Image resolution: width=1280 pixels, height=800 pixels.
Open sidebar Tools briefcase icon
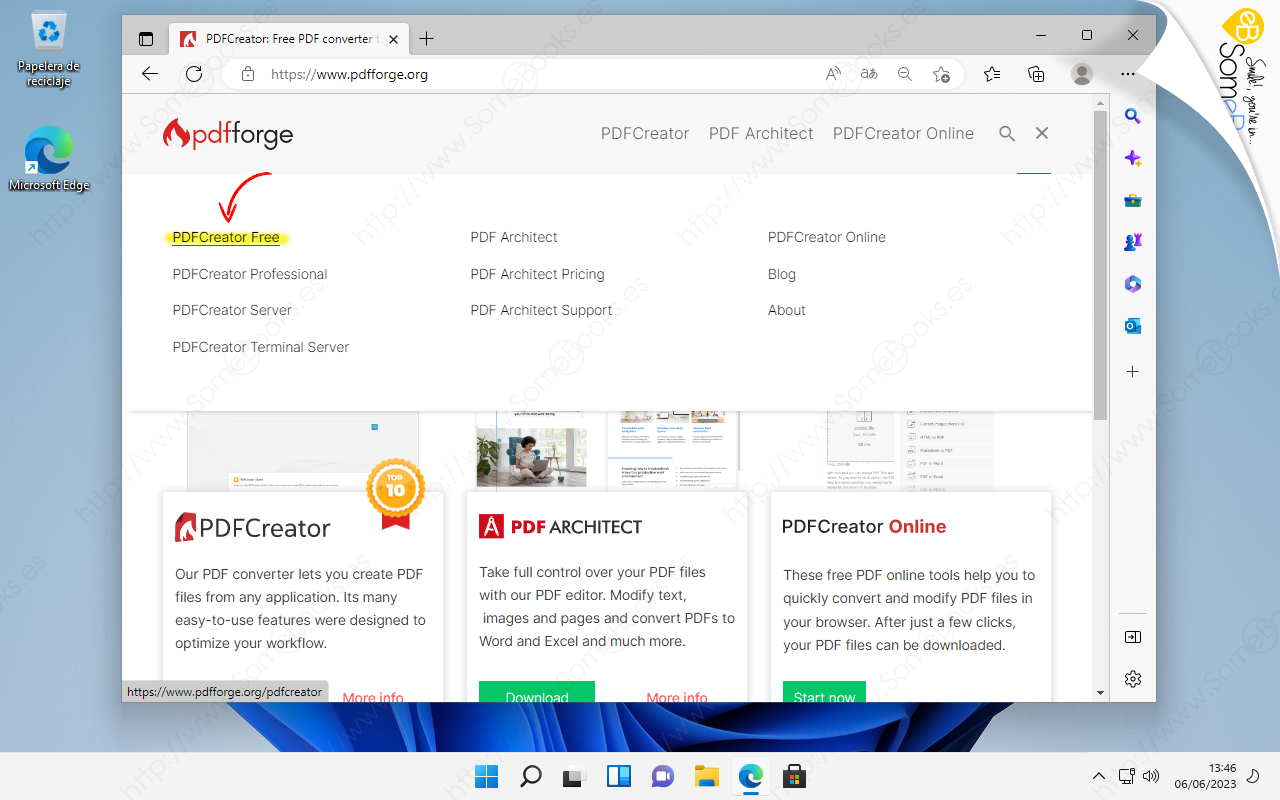1133,200
